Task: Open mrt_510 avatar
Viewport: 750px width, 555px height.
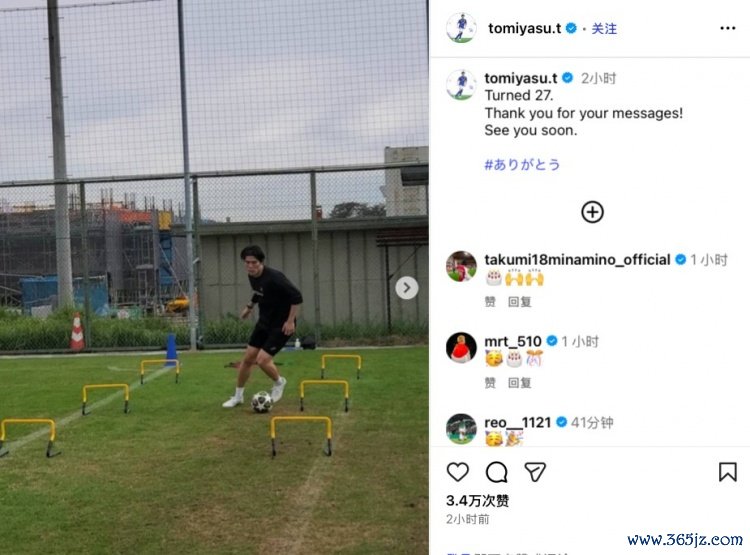Action: point(461,347)
